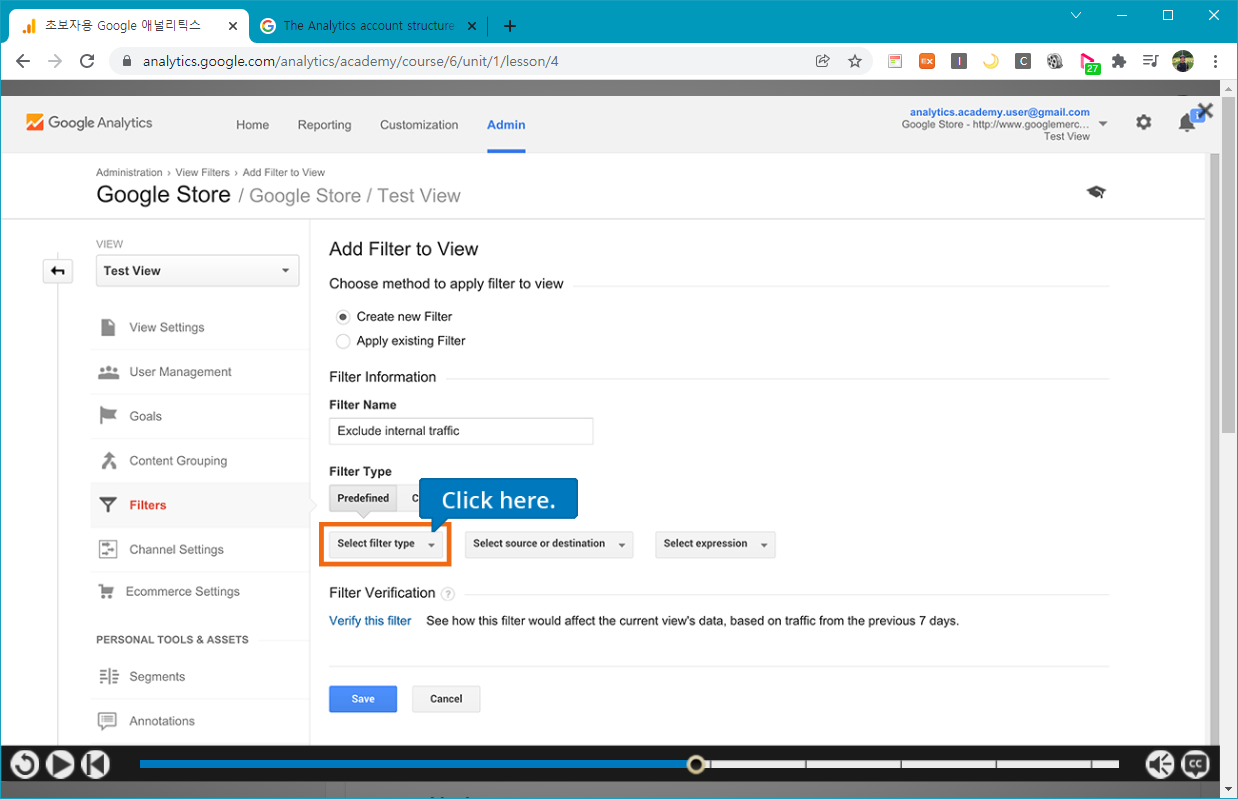Click the crescent moon extension icon
The width and height of the screenshot is (1238, 799).
[990, 61]
